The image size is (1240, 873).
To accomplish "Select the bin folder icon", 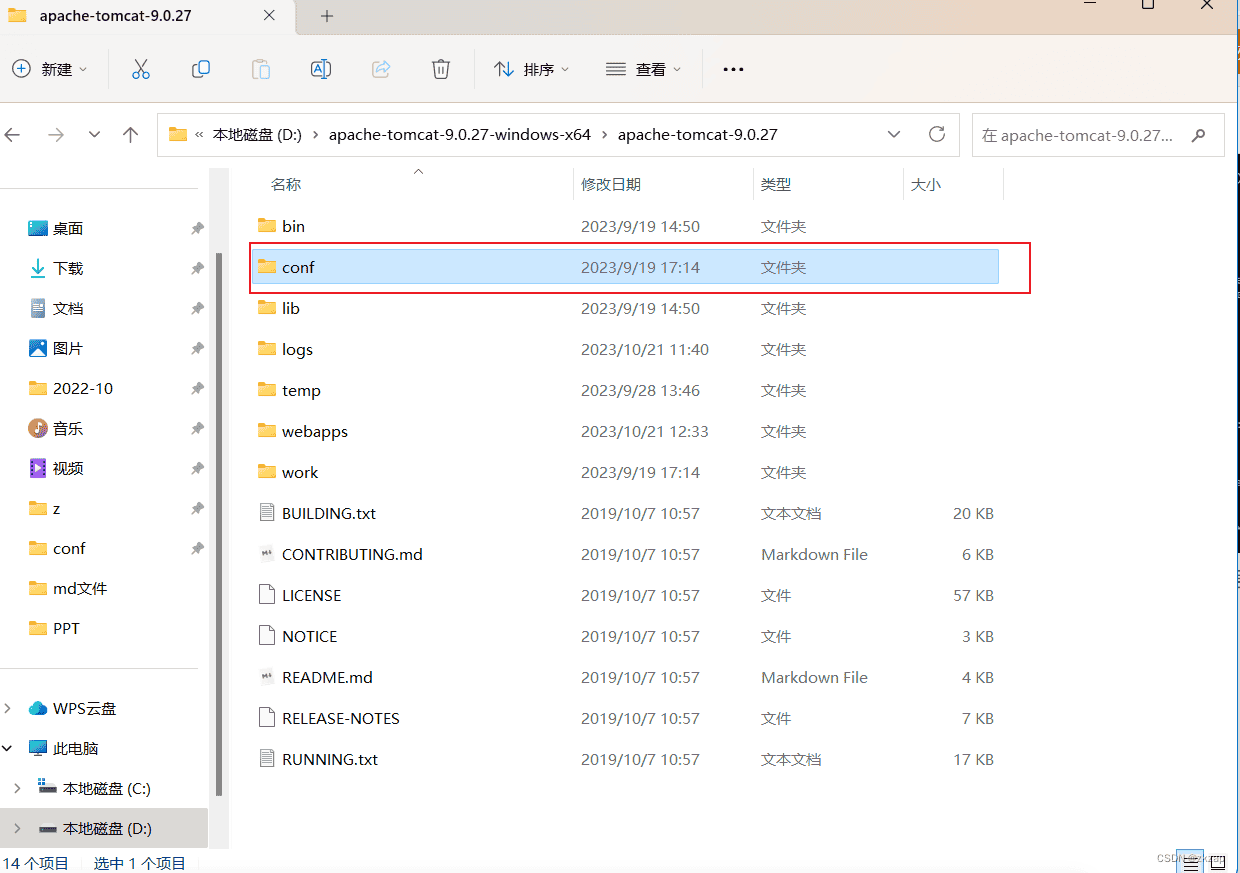I will 266,226.
